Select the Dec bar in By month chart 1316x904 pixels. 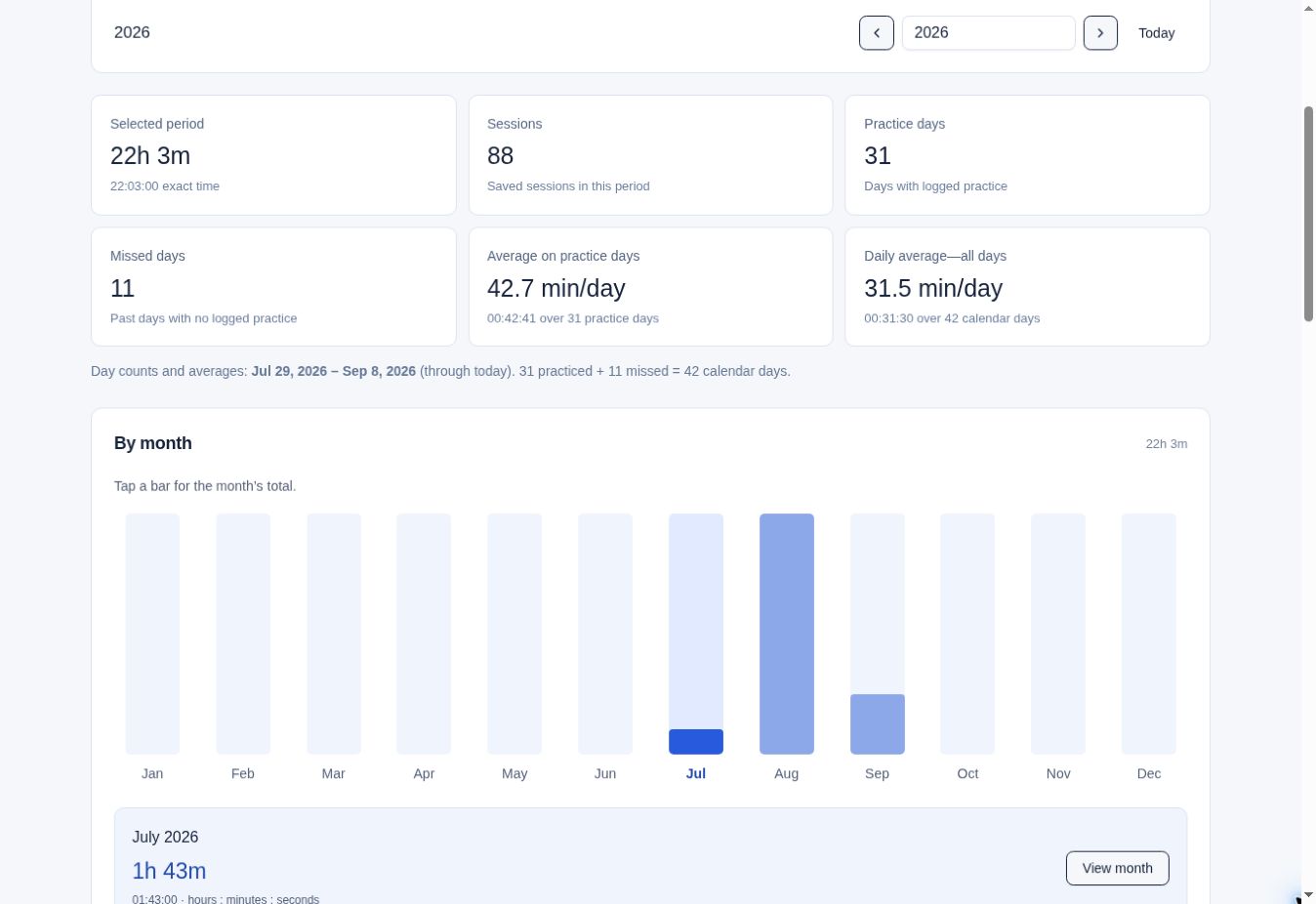coord(1149,634)
